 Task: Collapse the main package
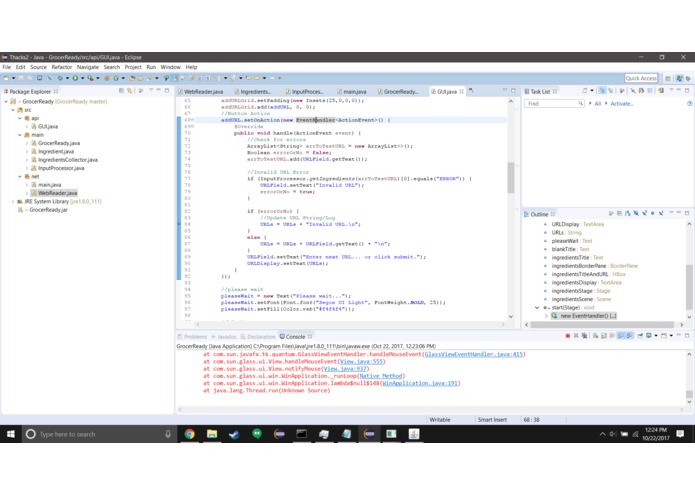[20, 135]
